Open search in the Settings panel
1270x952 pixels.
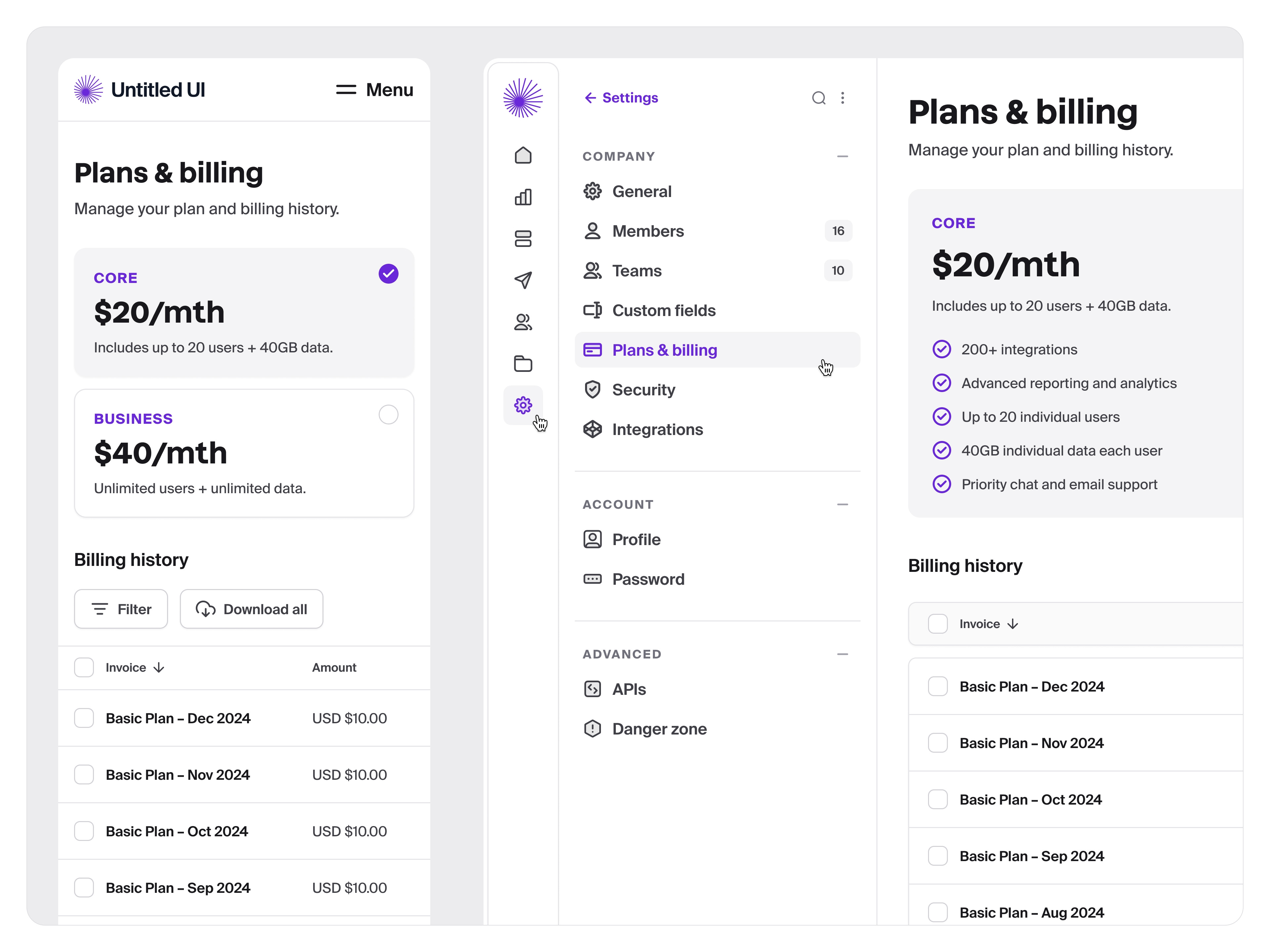[x=819, y=98]
